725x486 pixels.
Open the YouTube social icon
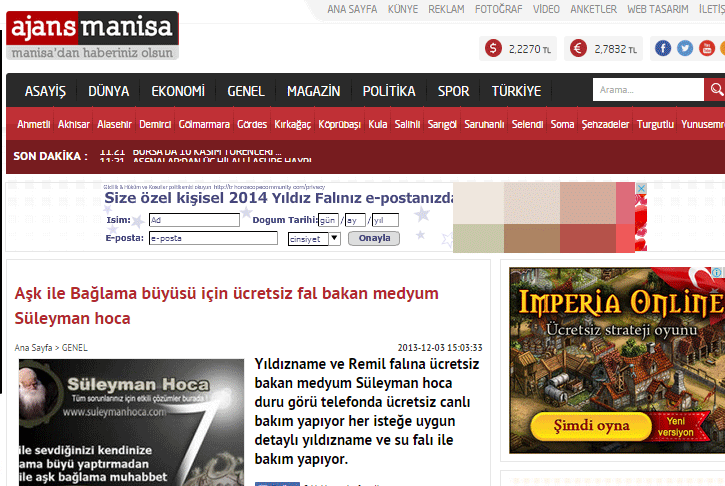click(x=707, y=48)
